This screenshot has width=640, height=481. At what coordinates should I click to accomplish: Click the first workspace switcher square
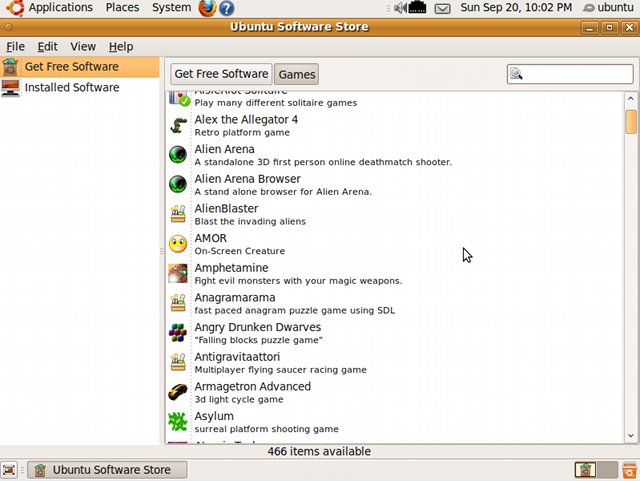(x=585, y=470)
